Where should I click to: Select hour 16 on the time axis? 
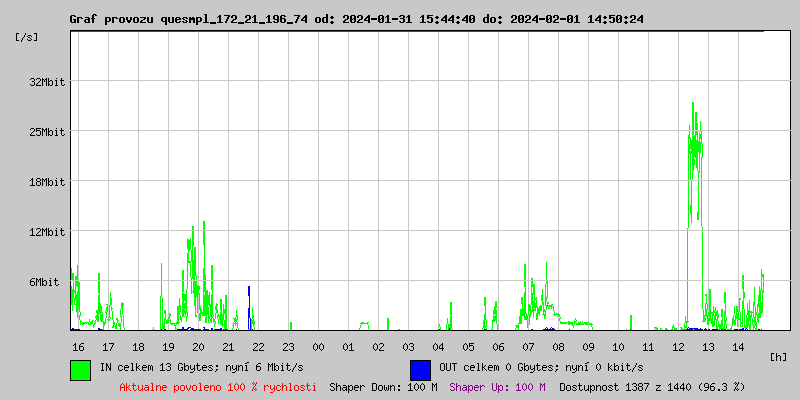[78, 346]
